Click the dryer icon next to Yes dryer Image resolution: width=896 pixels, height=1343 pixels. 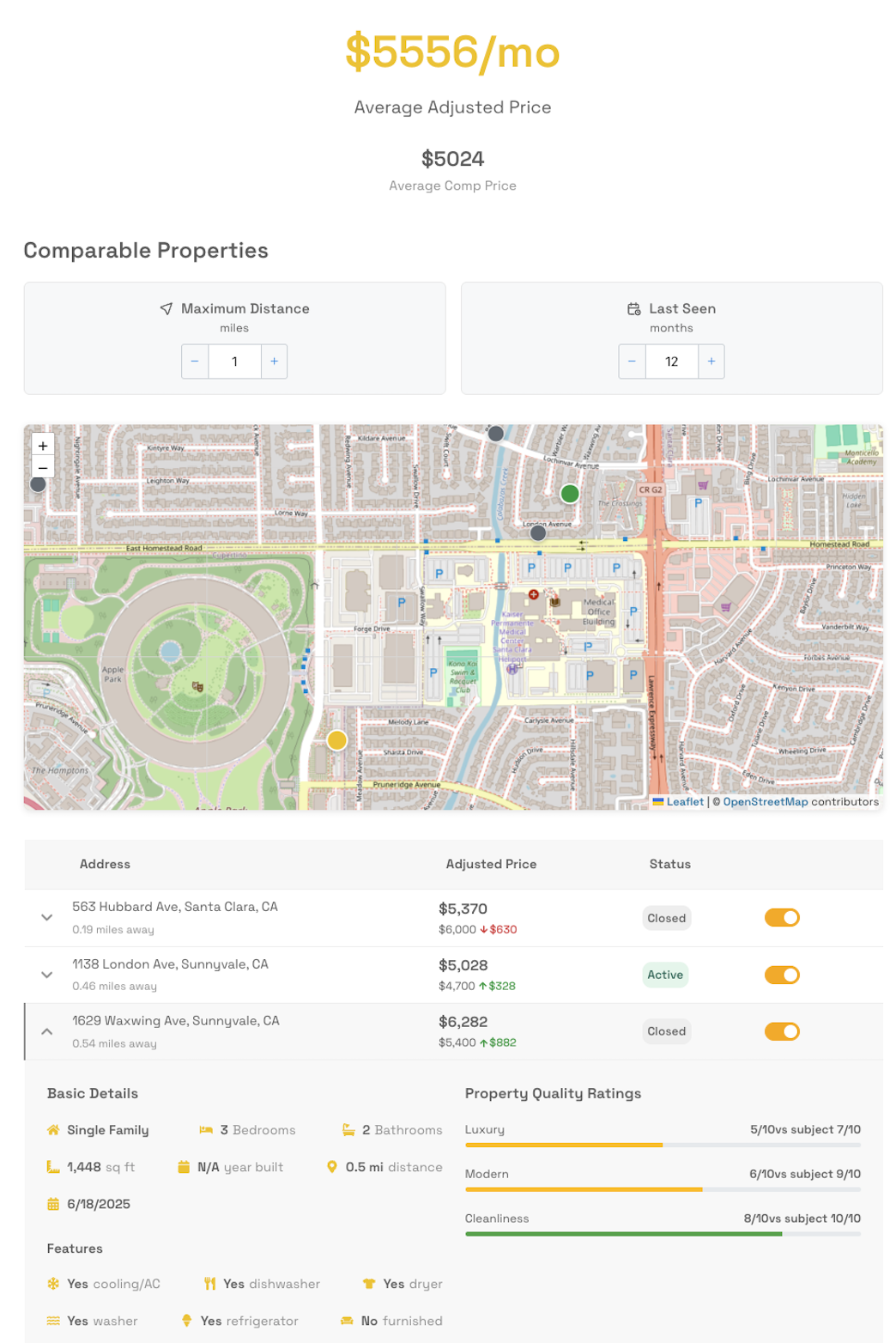(367, 1284)
